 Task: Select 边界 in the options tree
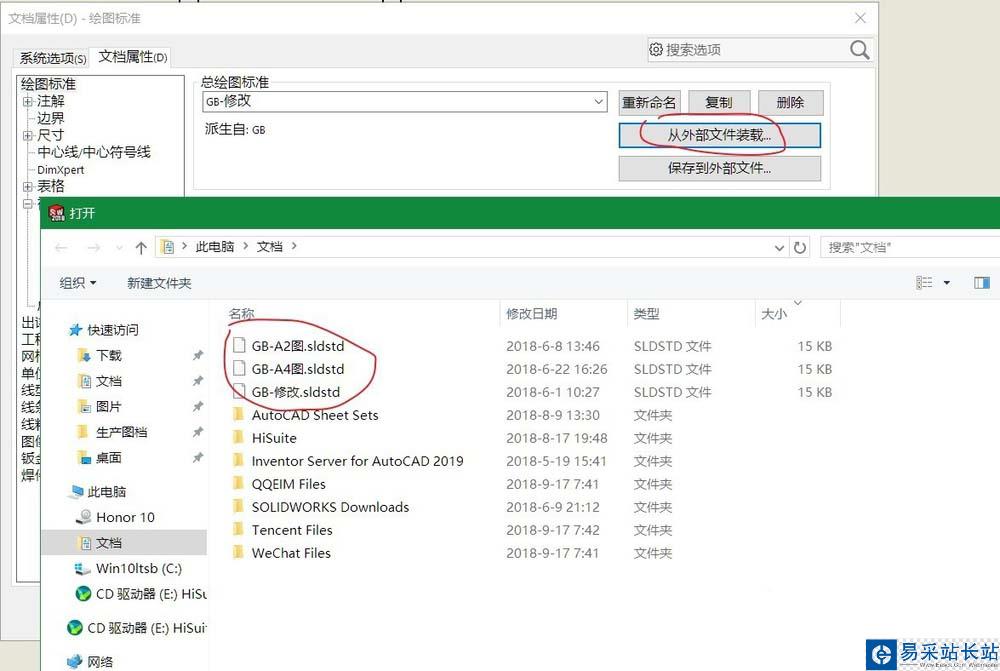tap(50, 118)
